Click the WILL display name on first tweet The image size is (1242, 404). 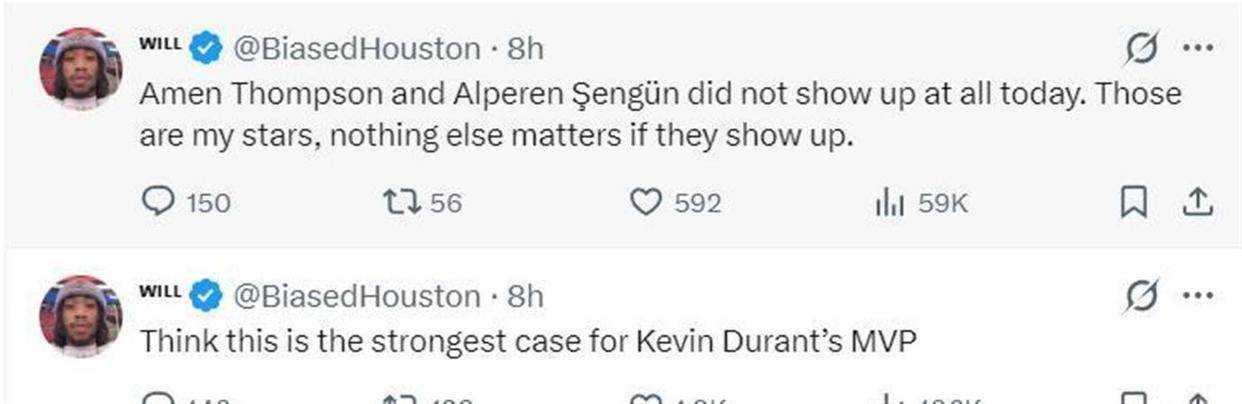coord(159,44)
